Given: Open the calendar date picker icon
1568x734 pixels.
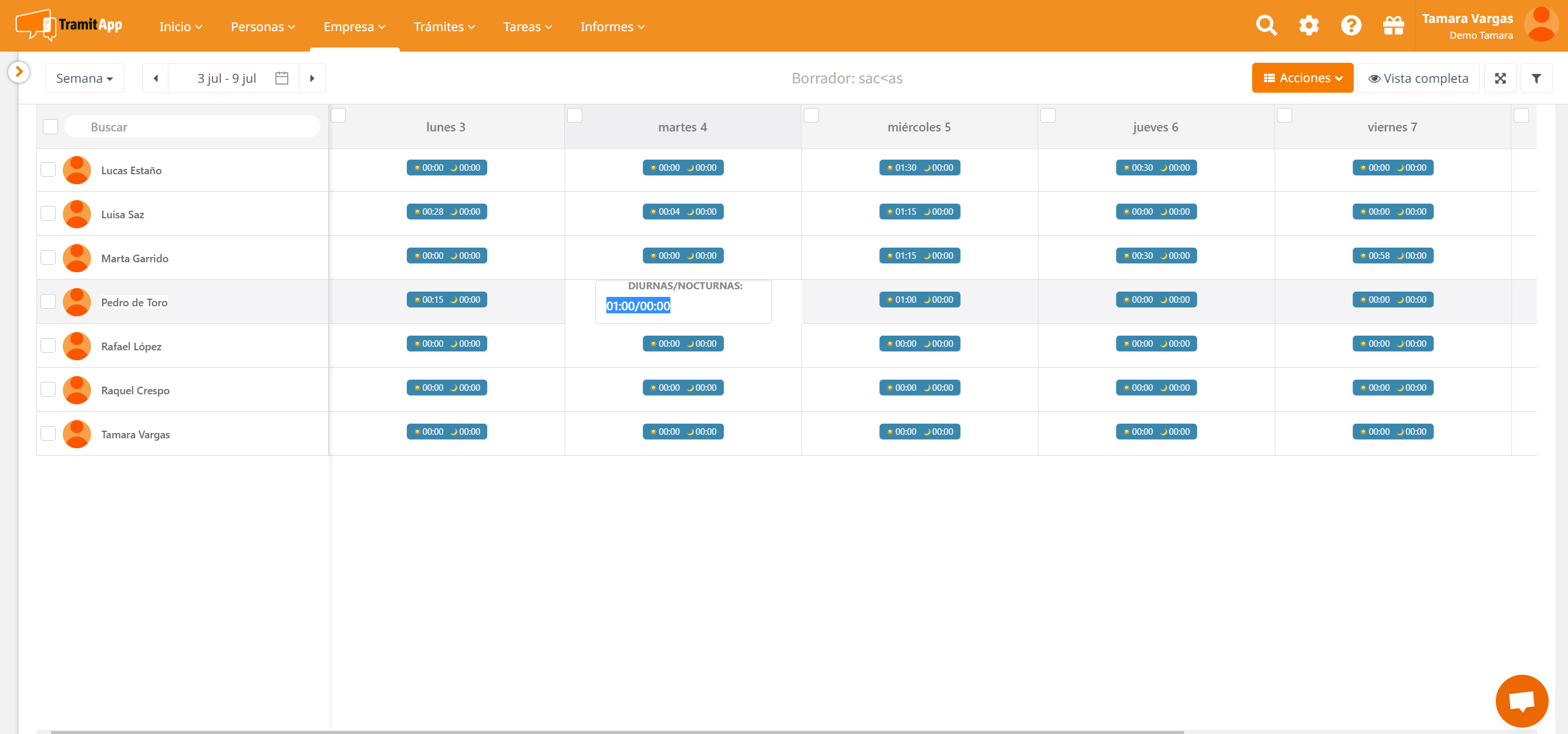Looking at the screenshot, I should pos(281,79).
